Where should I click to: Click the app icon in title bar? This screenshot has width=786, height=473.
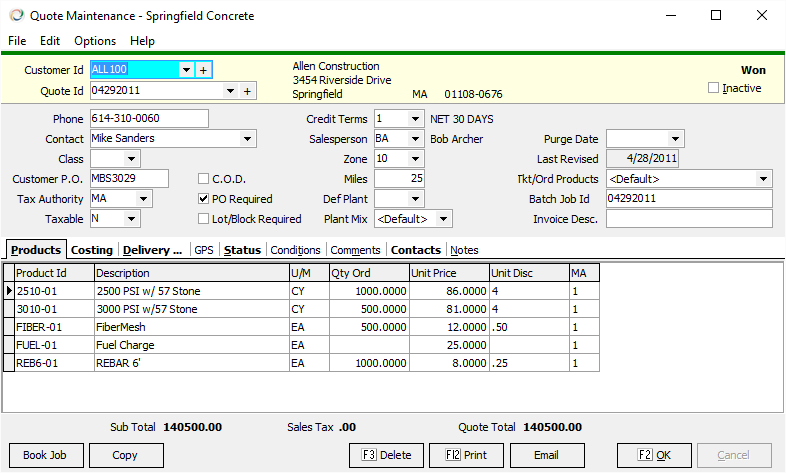(15, 16)
